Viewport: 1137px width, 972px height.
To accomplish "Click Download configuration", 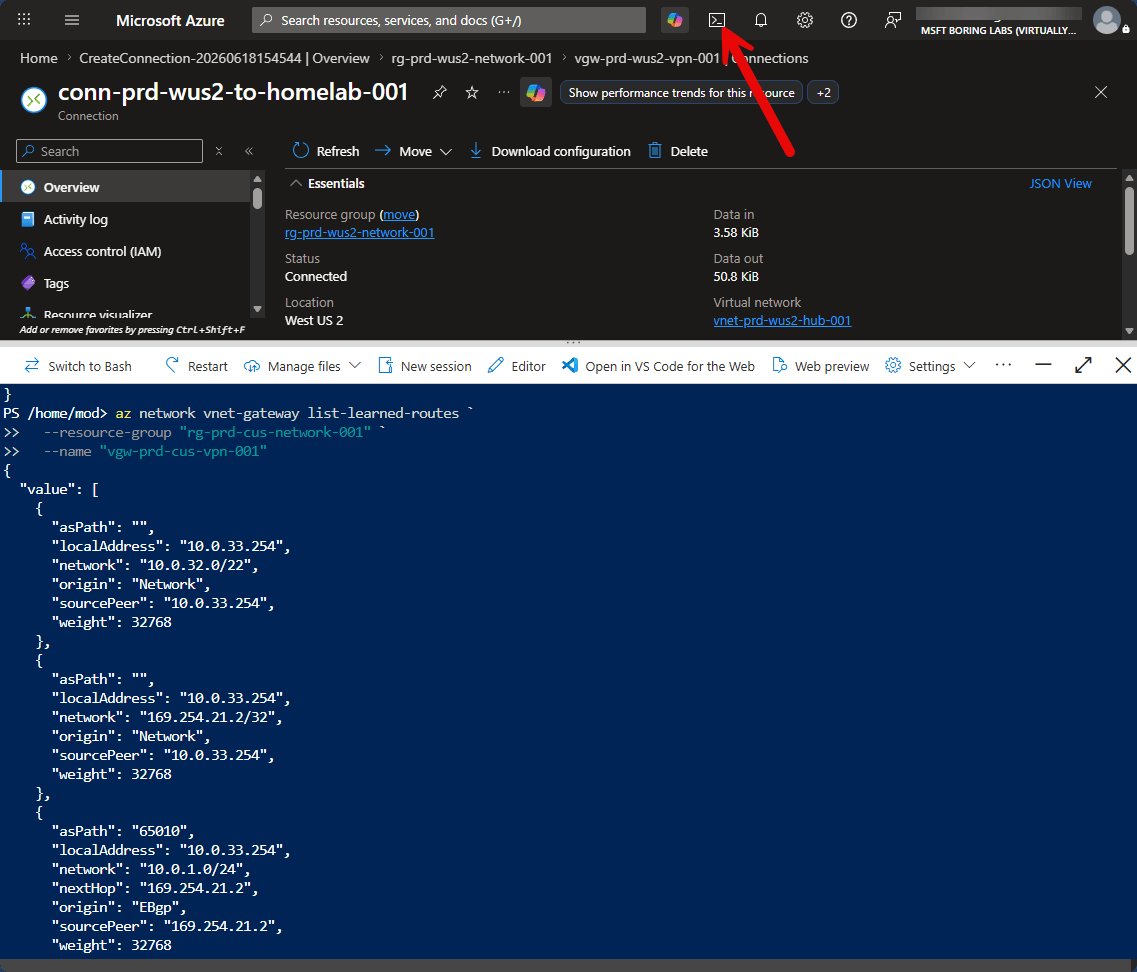I will 550,151.
